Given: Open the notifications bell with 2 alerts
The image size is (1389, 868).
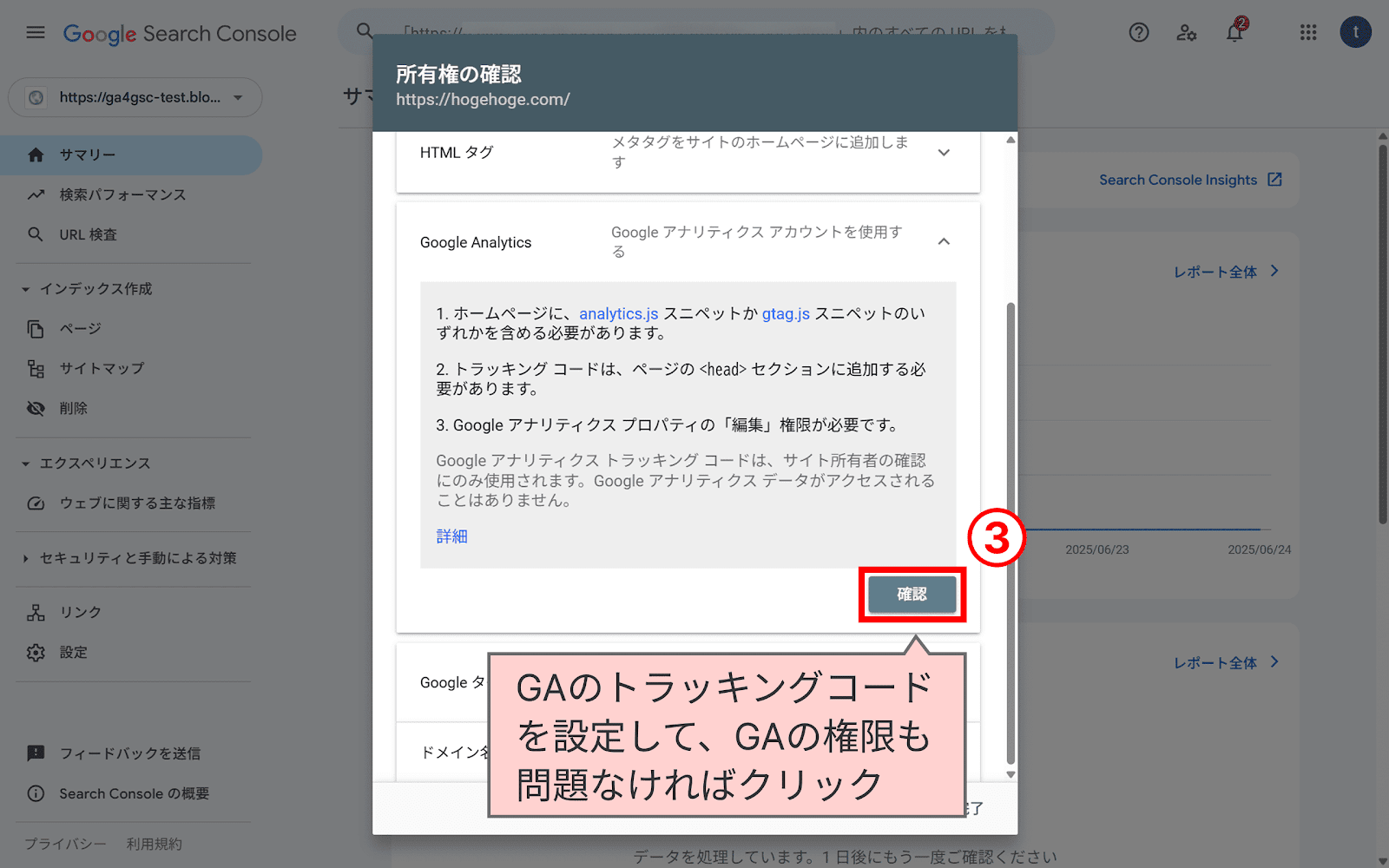Looking at the screenshot, I should pyautogui.click(x=1234, y=33).
